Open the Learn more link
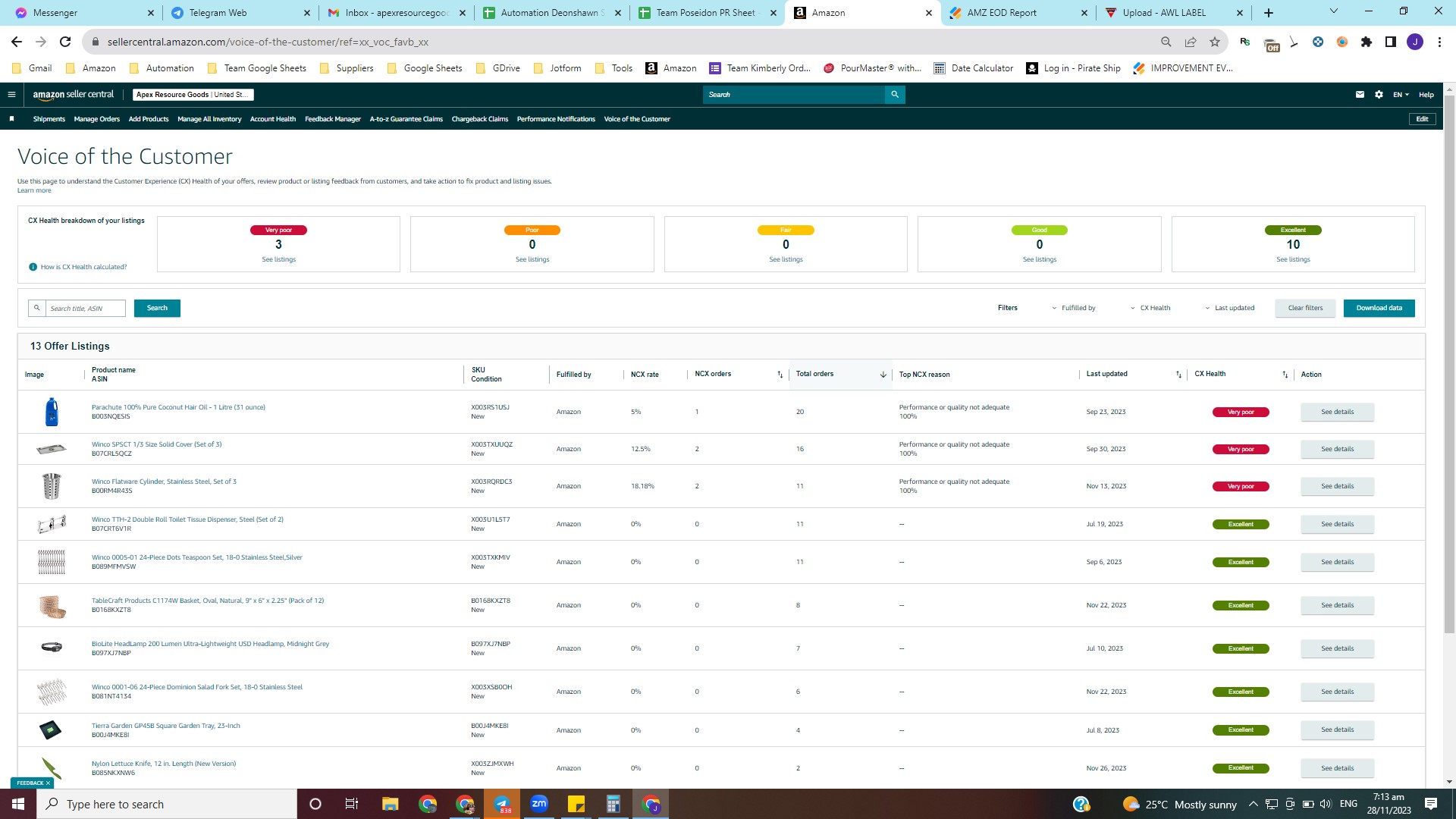 [x=34, y=190]
